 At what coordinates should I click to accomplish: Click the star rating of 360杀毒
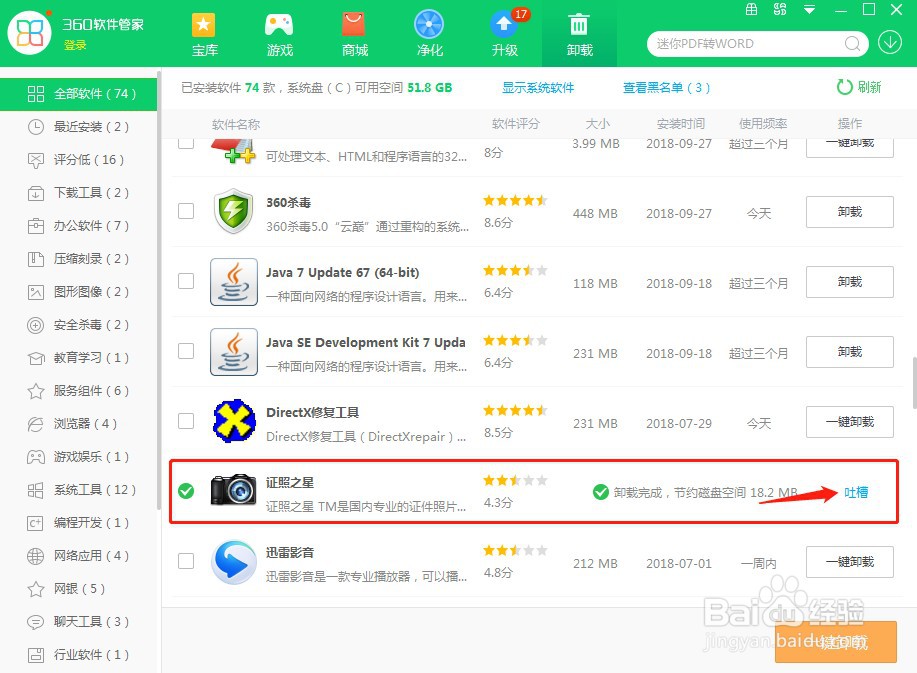[x=515, y=201]
